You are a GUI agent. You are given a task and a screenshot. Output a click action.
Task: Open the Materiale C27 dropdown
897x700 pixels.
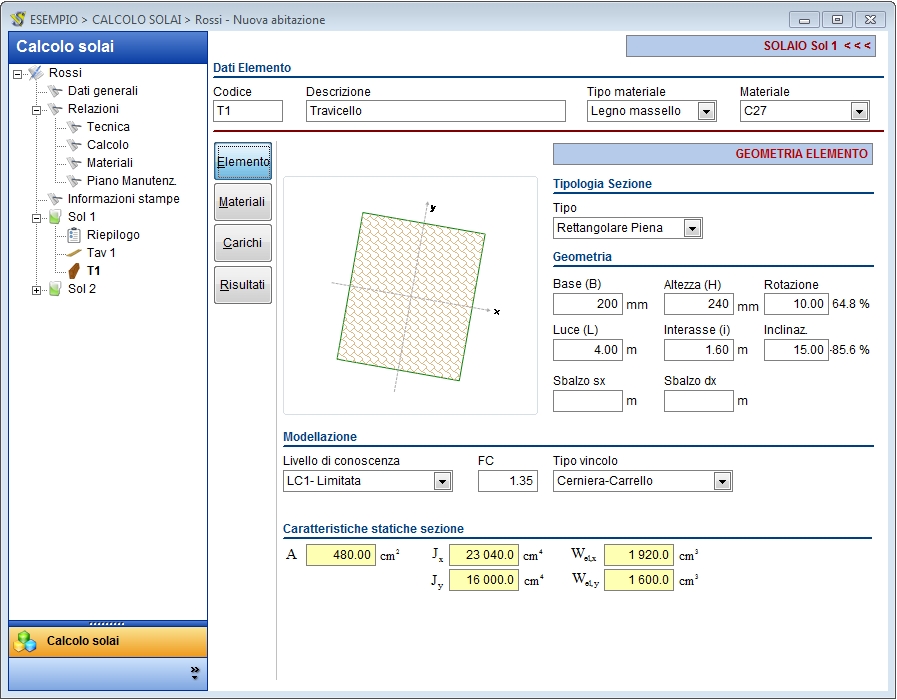coord(859,111)
